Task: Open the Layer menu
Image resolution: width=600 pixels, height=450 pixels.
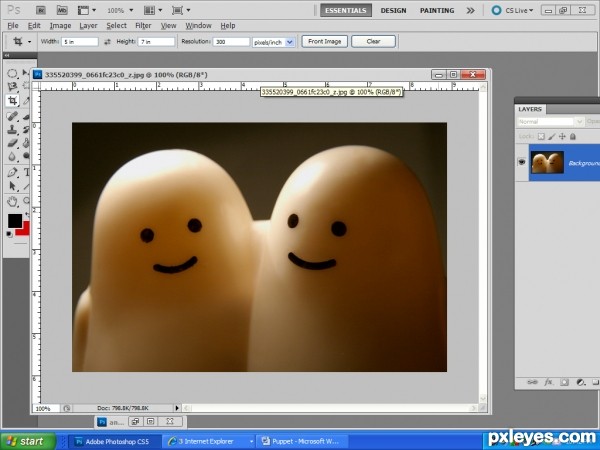Action: [88, 26]
